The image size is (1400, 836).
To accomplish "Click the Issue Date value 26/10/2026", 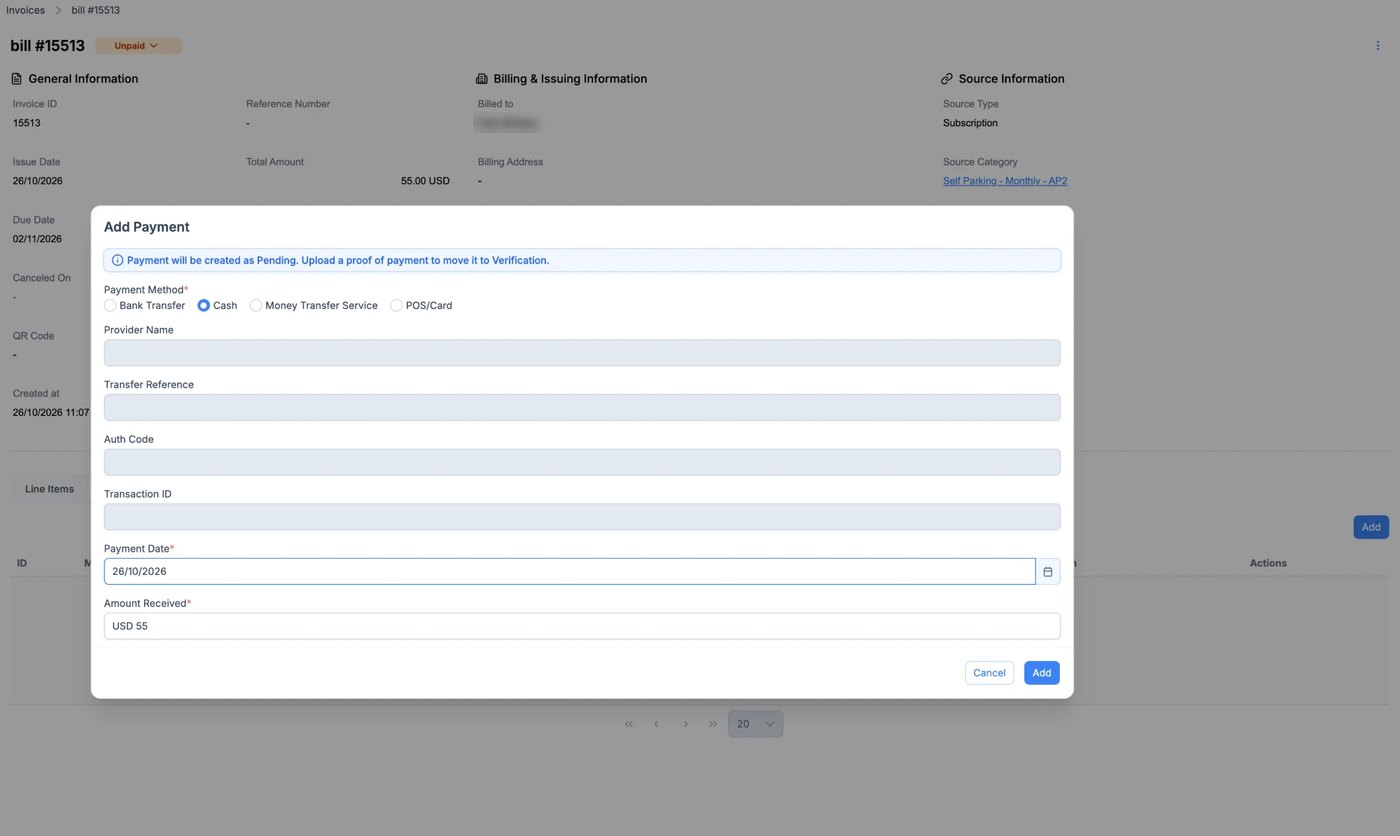I will pyautogui.click(x=38, y=181).
